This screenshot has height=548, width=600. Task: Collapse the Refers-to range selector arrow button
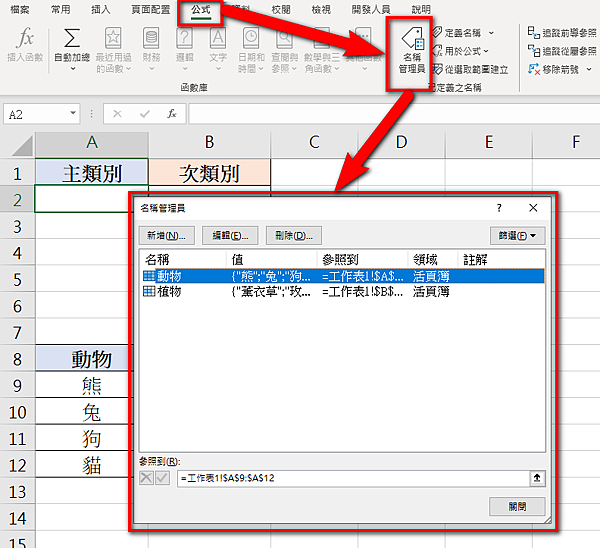(537, 478)
